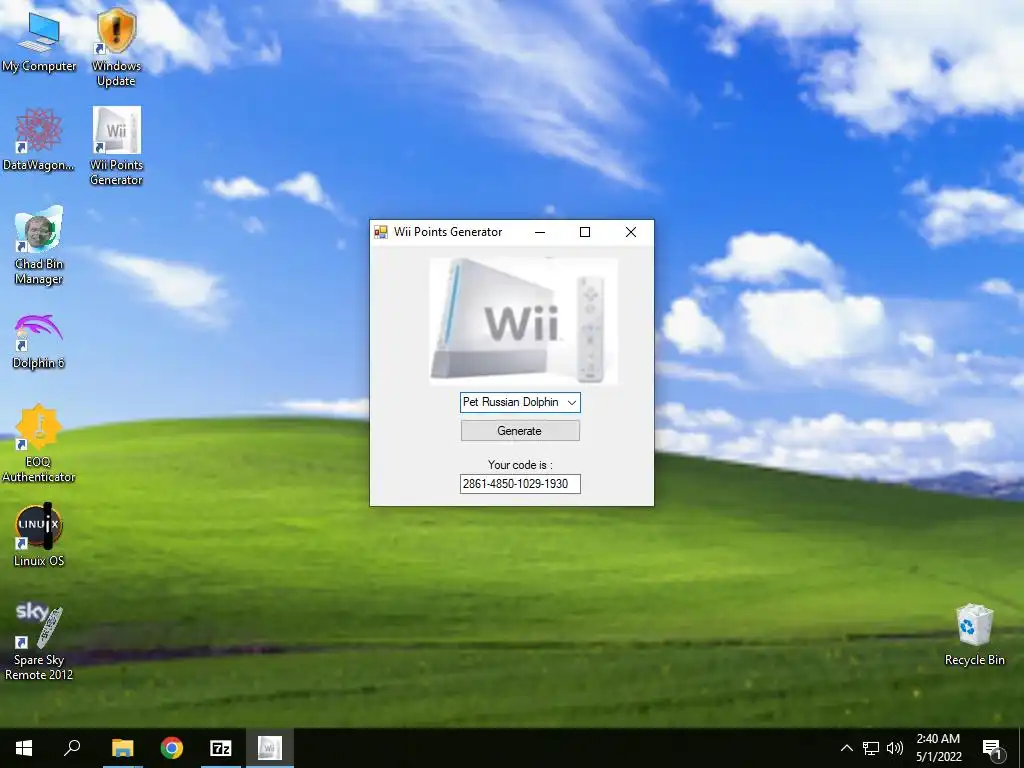The width and height of the screenshot is (1024, 768).
Task: Open DataWagon desktop shortcut
Action: click(x=39, y=140)
